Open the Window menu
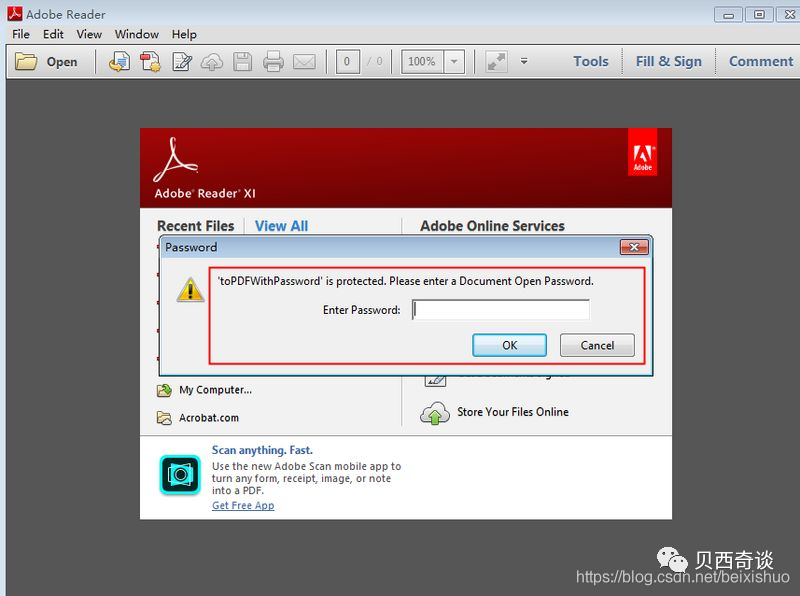 pos(137,34)
